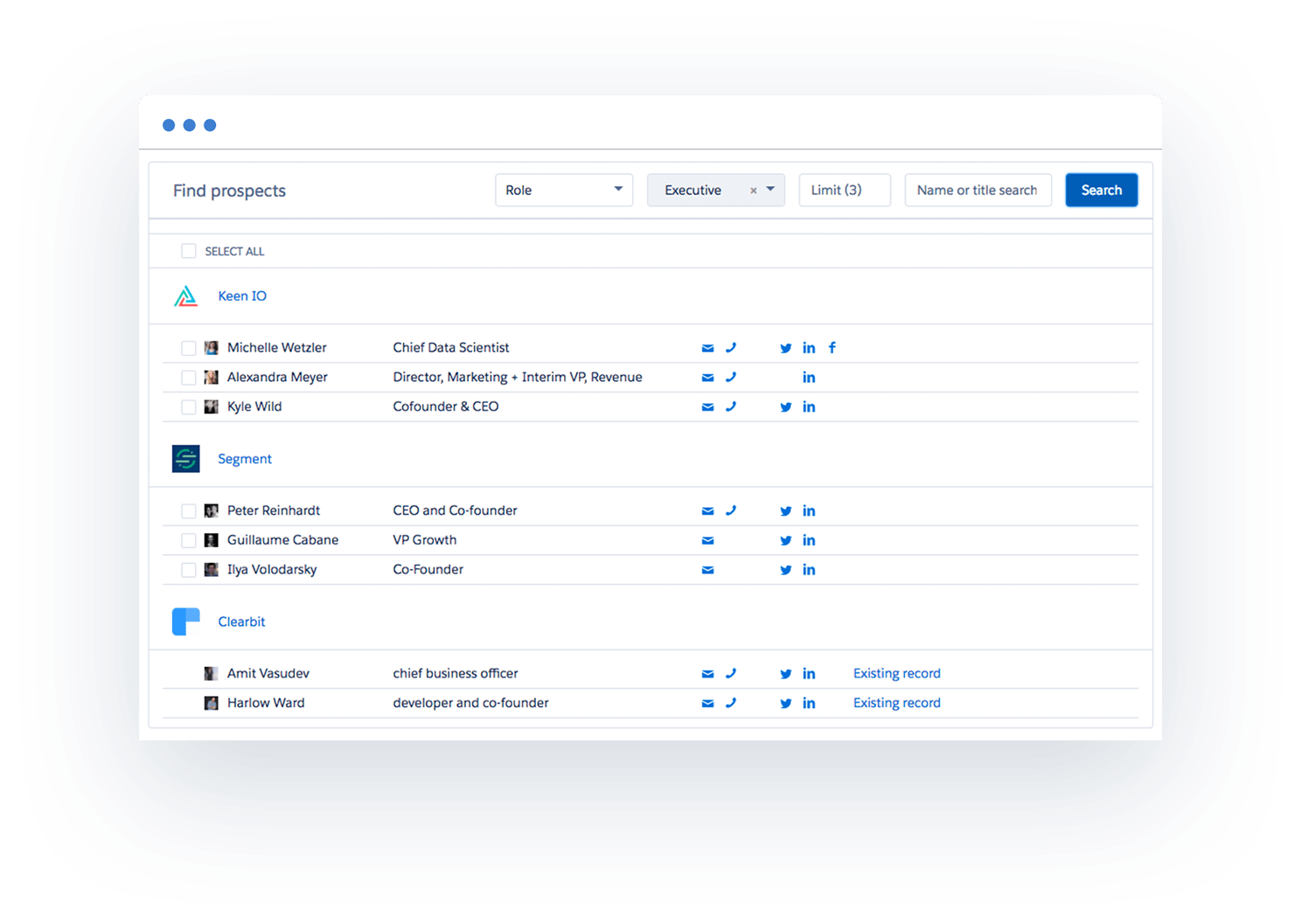Click the Clearbit company logo
This screenshot has width=1302, height=924.
(185, 621)
